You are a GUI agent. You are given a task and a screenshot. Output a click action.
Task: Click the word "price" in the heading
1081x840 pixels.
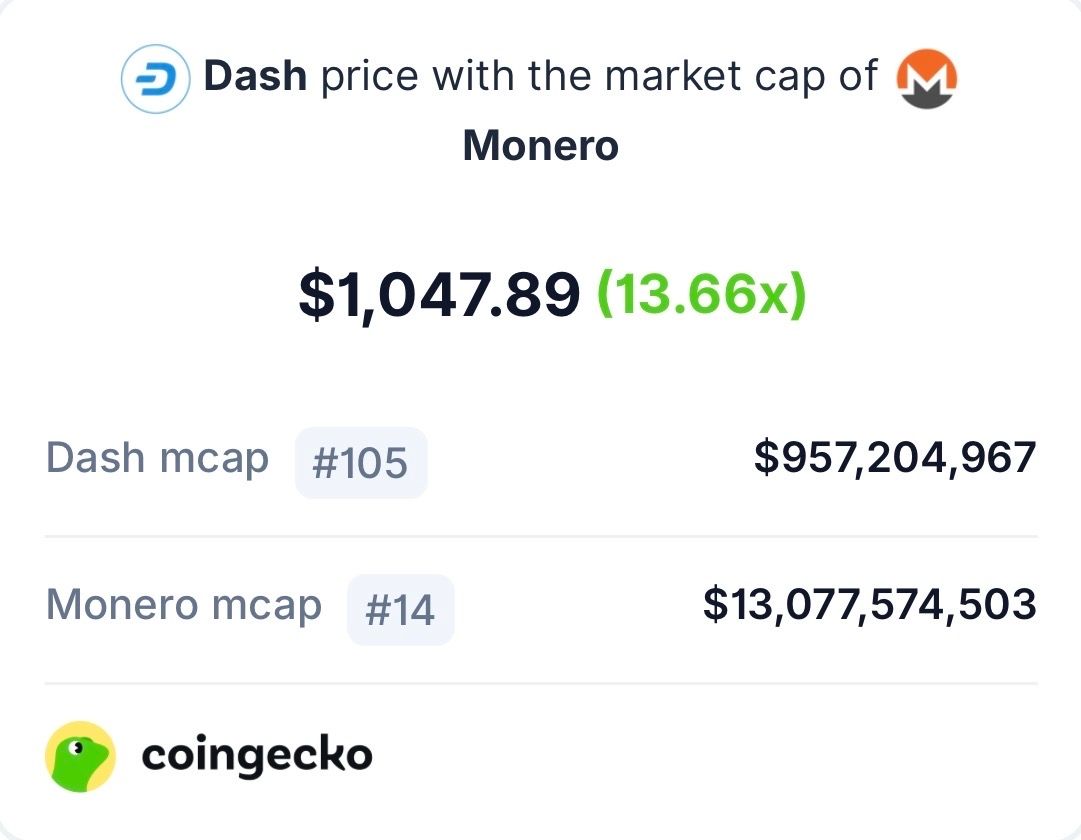click(x=367, y=77)
